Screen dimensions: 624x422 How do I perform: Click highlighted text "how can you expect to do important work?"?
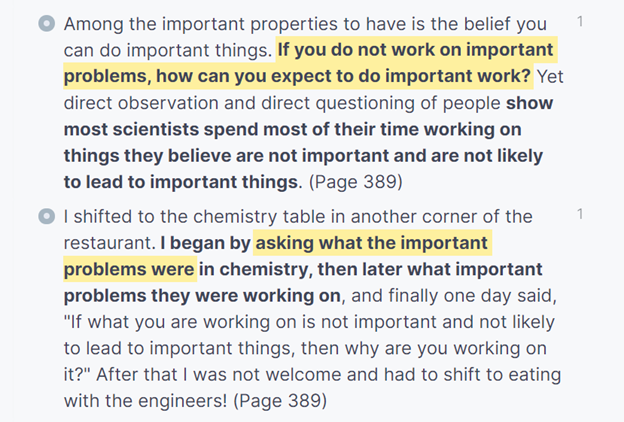(343, 76)
